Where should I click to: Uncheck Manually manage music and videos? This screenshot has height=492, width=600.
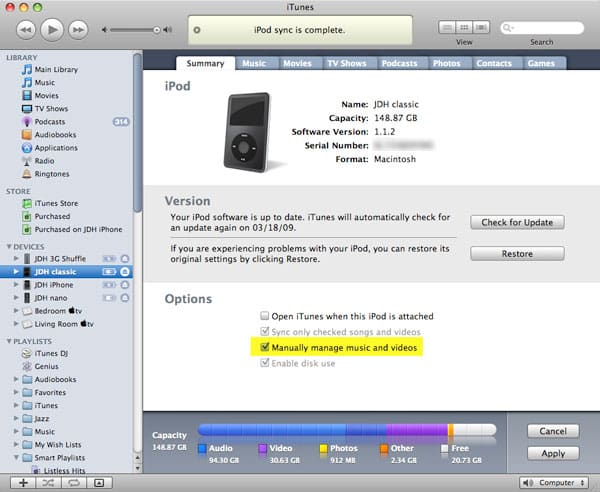point(265,347)
